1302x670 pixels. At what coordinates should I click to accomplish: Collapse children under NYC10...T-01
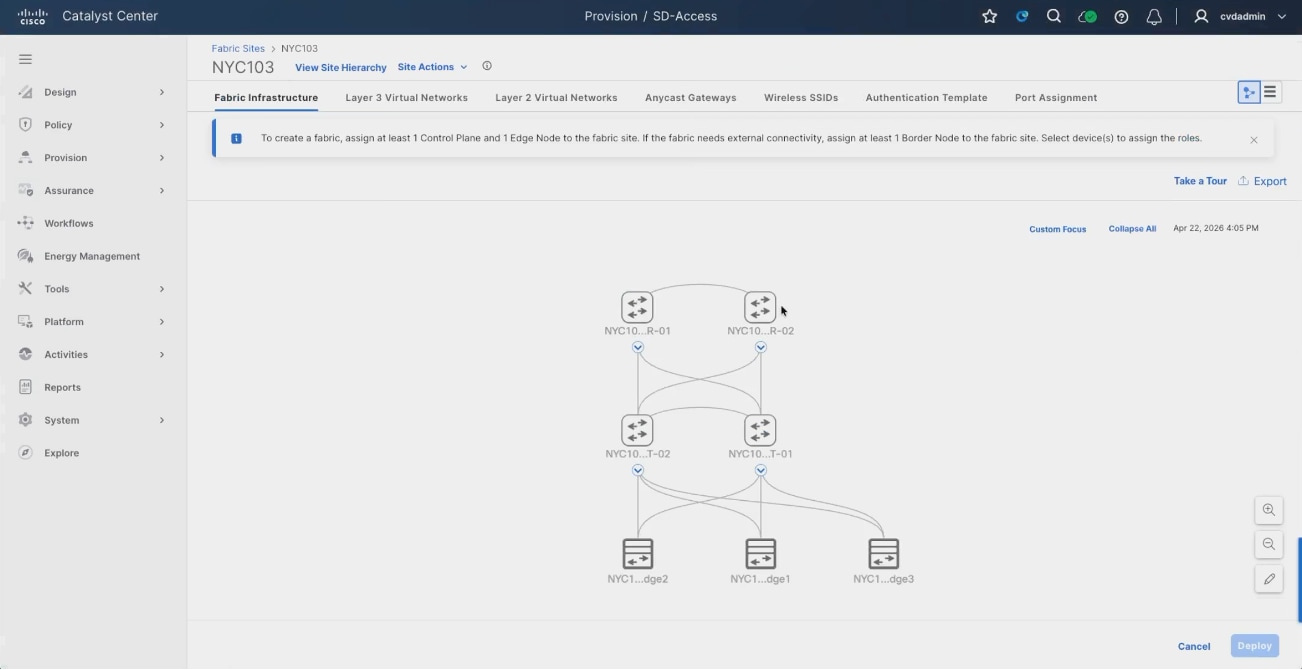[760, 470]
